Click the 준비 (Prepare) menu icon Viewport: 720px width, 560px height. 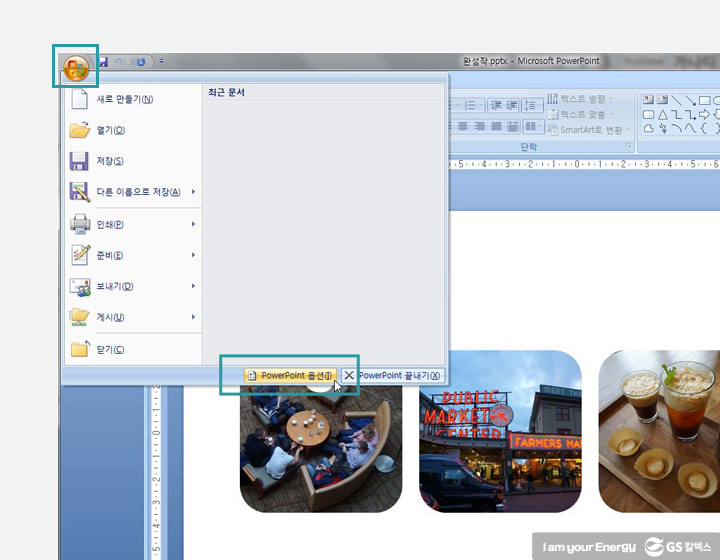coord(80,255)
